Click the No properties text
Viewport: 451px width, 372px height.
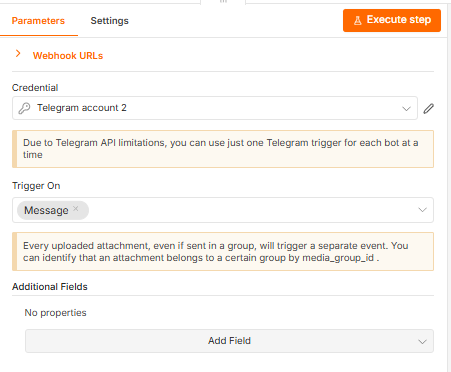55,313
